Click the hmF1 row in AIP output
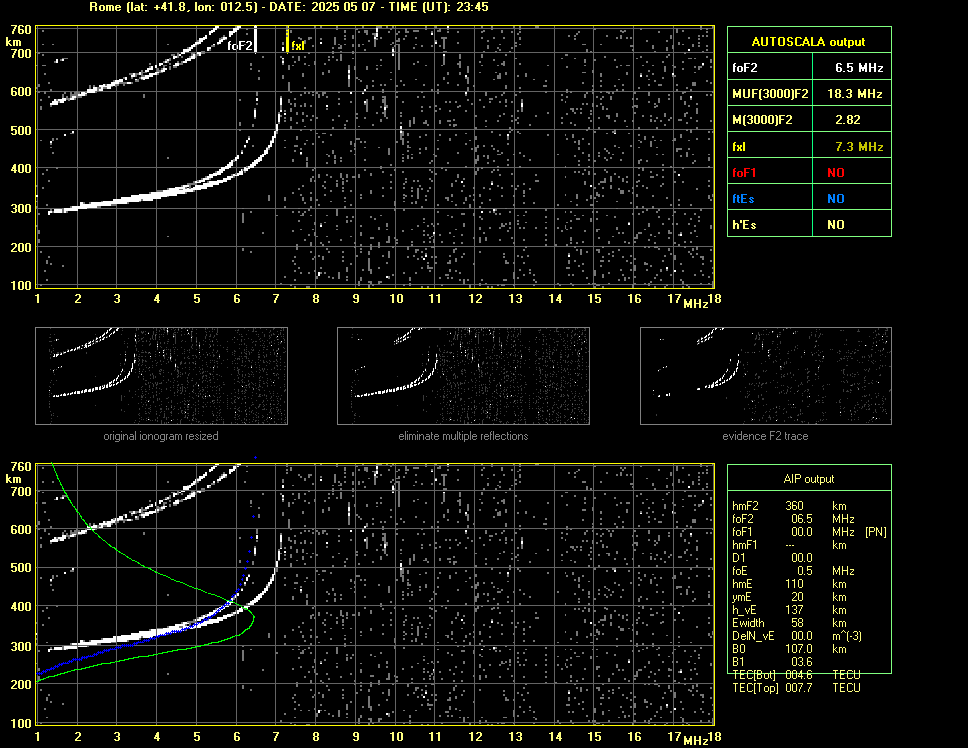Image resolution: width=968 pixels, height=748 pixels. click(789, 545)
